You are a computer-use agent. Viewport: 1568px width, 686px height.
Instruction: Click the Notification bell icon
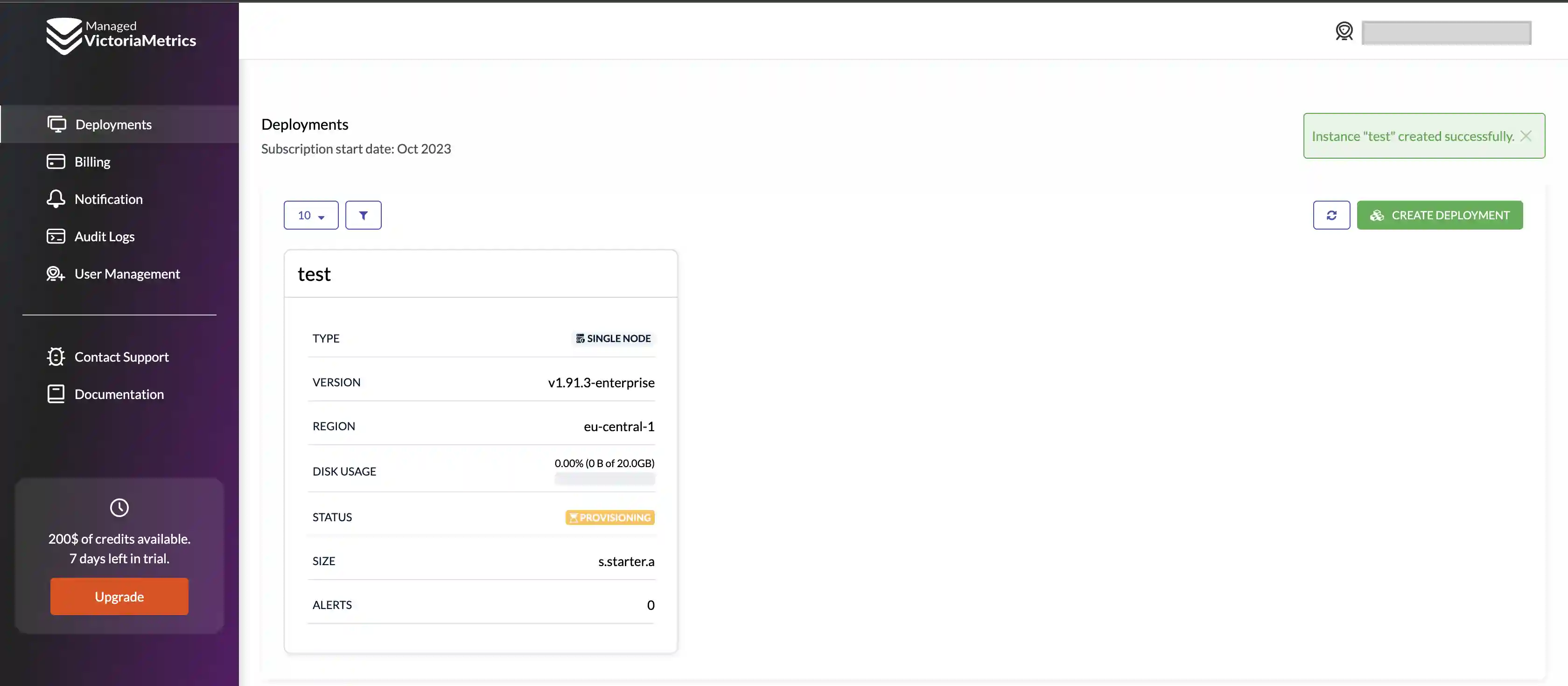[x=55, y=199]
